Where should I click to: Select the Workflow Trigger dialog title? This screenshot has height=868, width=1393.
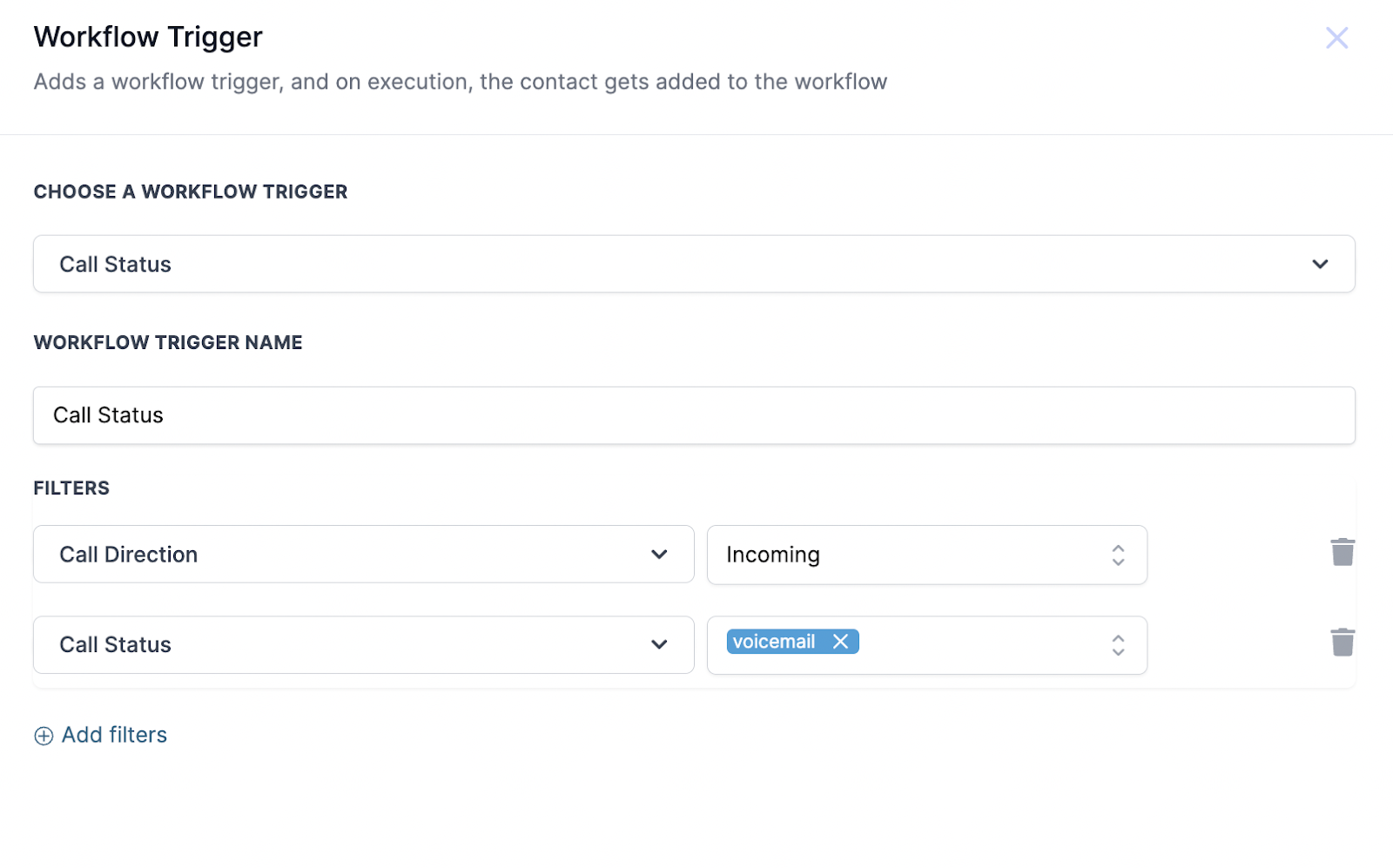click(x=147, y=37)
